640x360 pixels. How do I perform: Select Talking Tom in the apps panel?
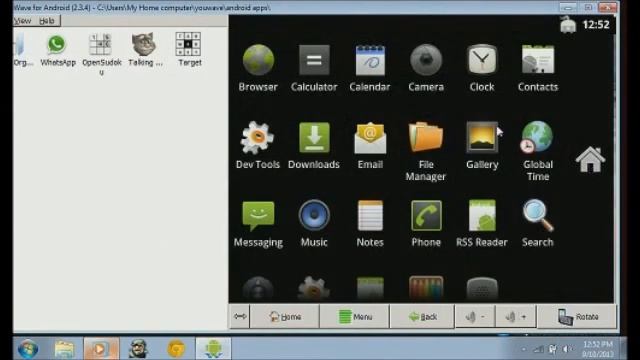coord(144,50)
